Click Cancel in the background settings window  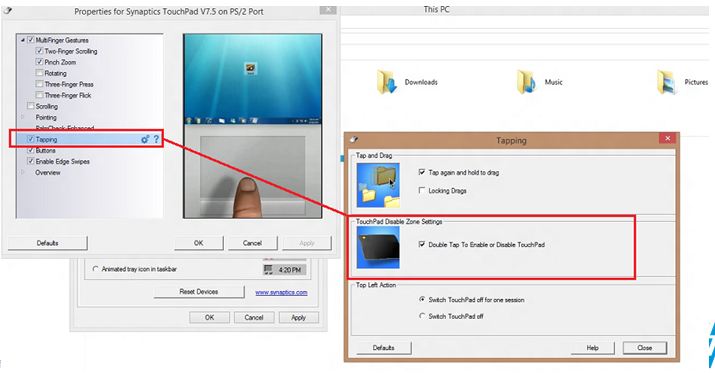[254, 317]
